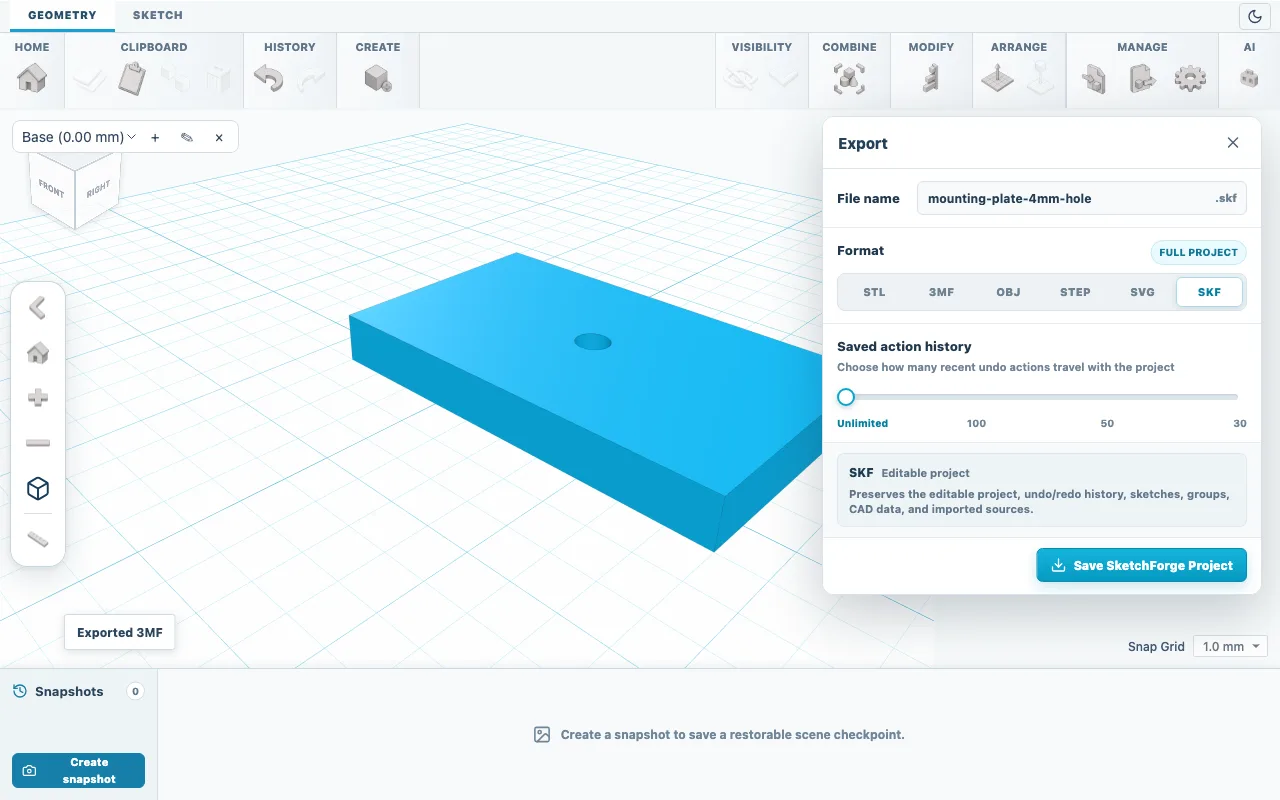Close the Export panel
The height and width of the screenshot is (800, 1280).
pyautogui.click(x=1233, y=143)
